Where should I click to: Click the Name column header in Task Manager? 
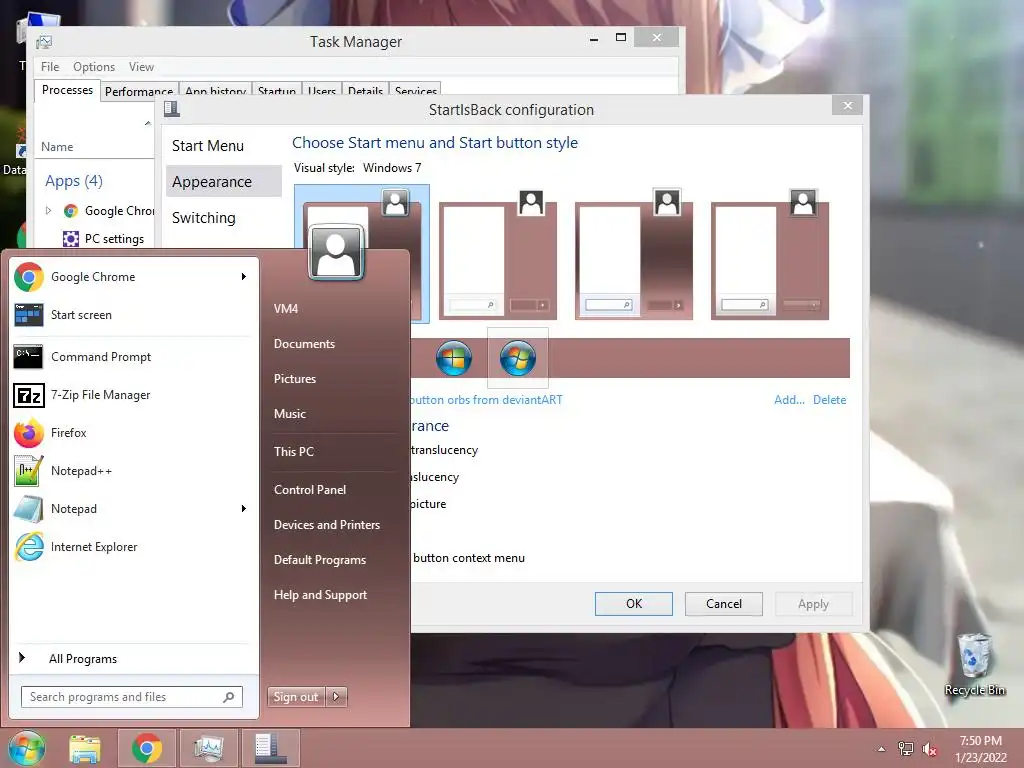tap(57, 147)
